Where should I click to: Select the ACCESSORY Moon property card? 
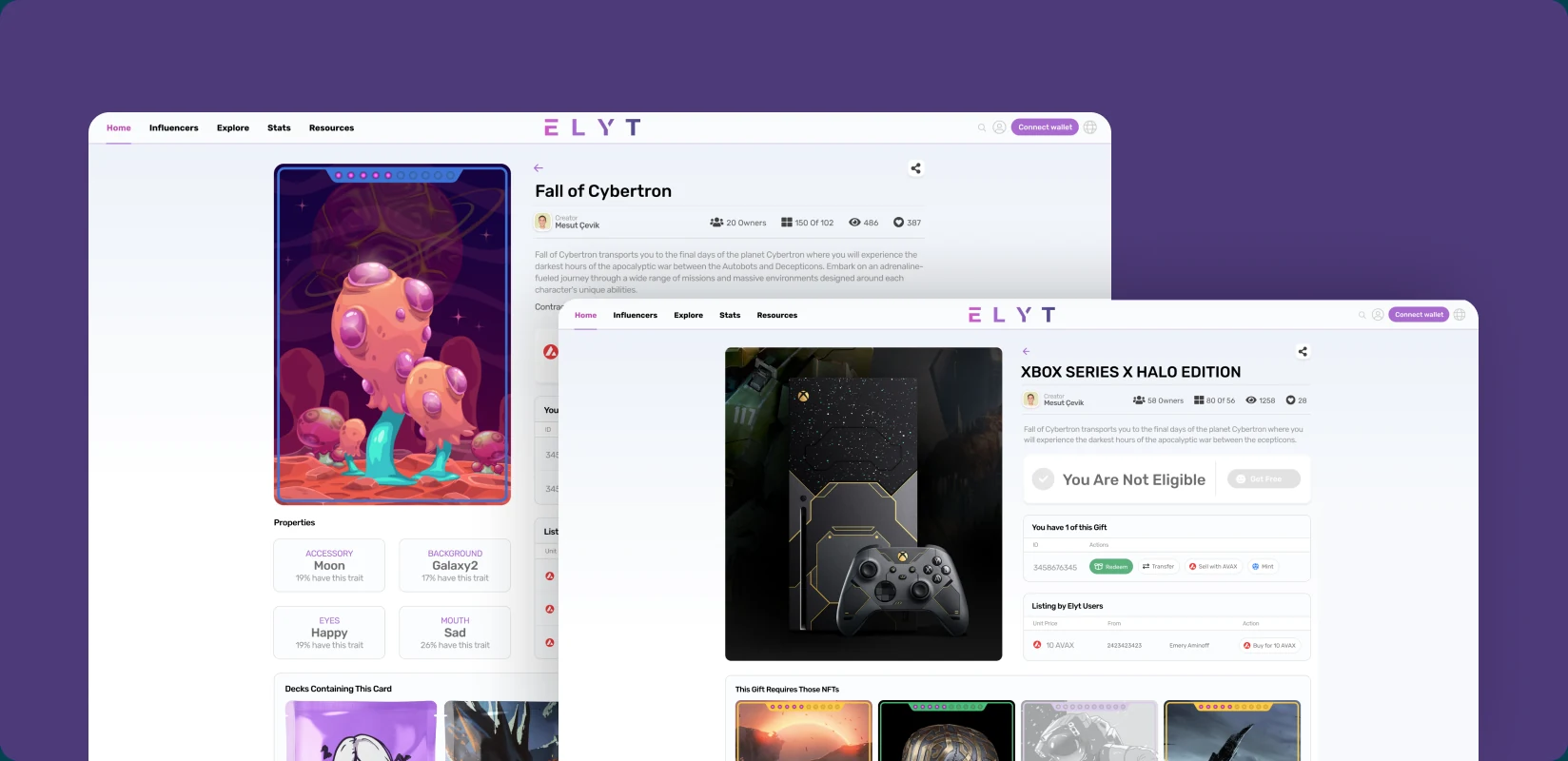[329, 565]
